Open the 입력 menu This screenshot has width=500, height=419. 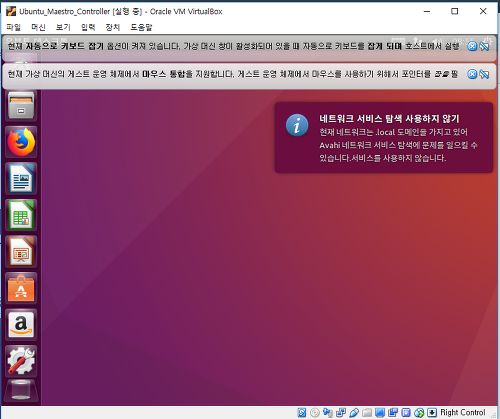click(x=88, y=27)
